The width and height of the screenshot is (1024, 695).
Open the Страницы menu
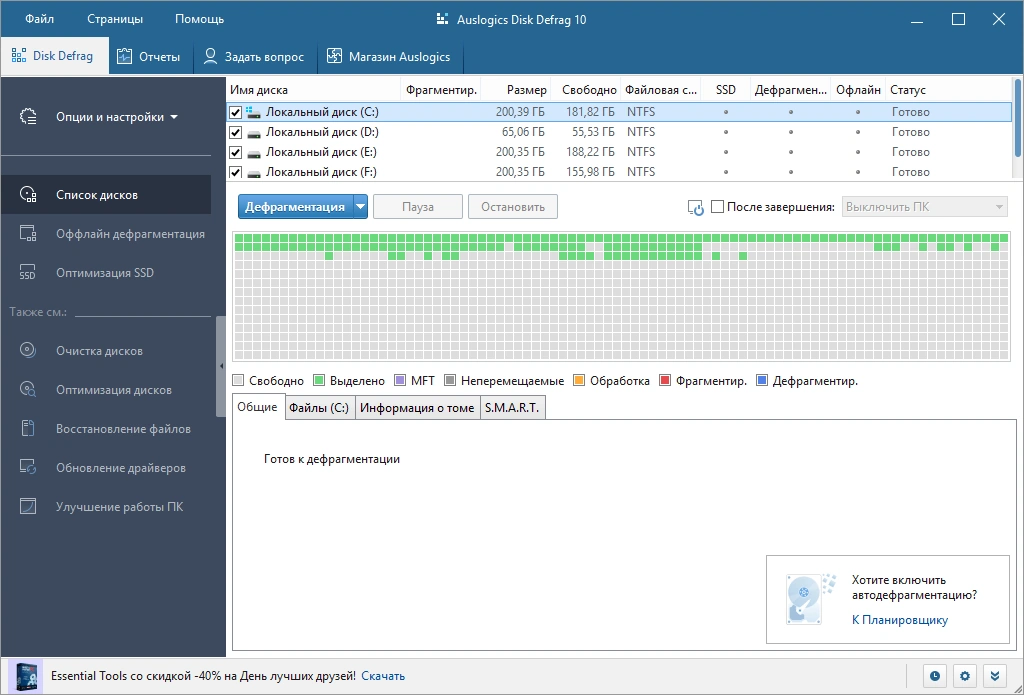[x=115, y=19]
